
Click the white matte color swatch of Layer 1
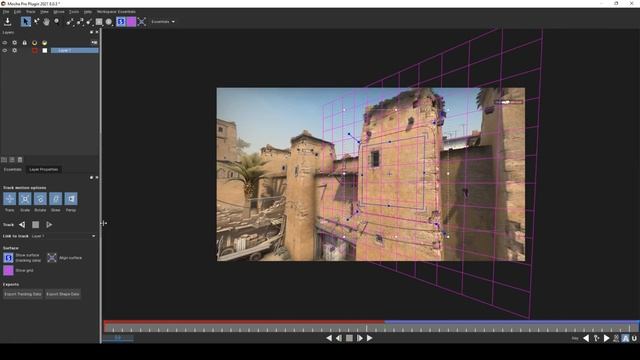coord(44,51)
